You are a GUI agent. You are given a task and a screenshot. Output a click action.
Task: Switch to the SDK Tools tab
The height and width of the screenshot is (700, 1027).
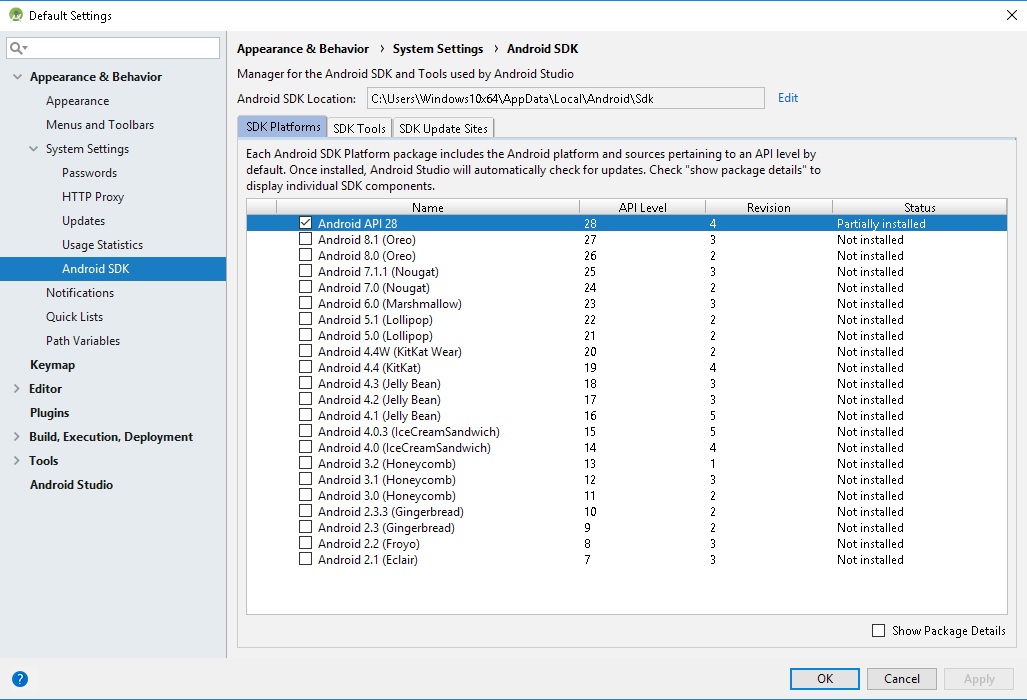pos(359,128)
